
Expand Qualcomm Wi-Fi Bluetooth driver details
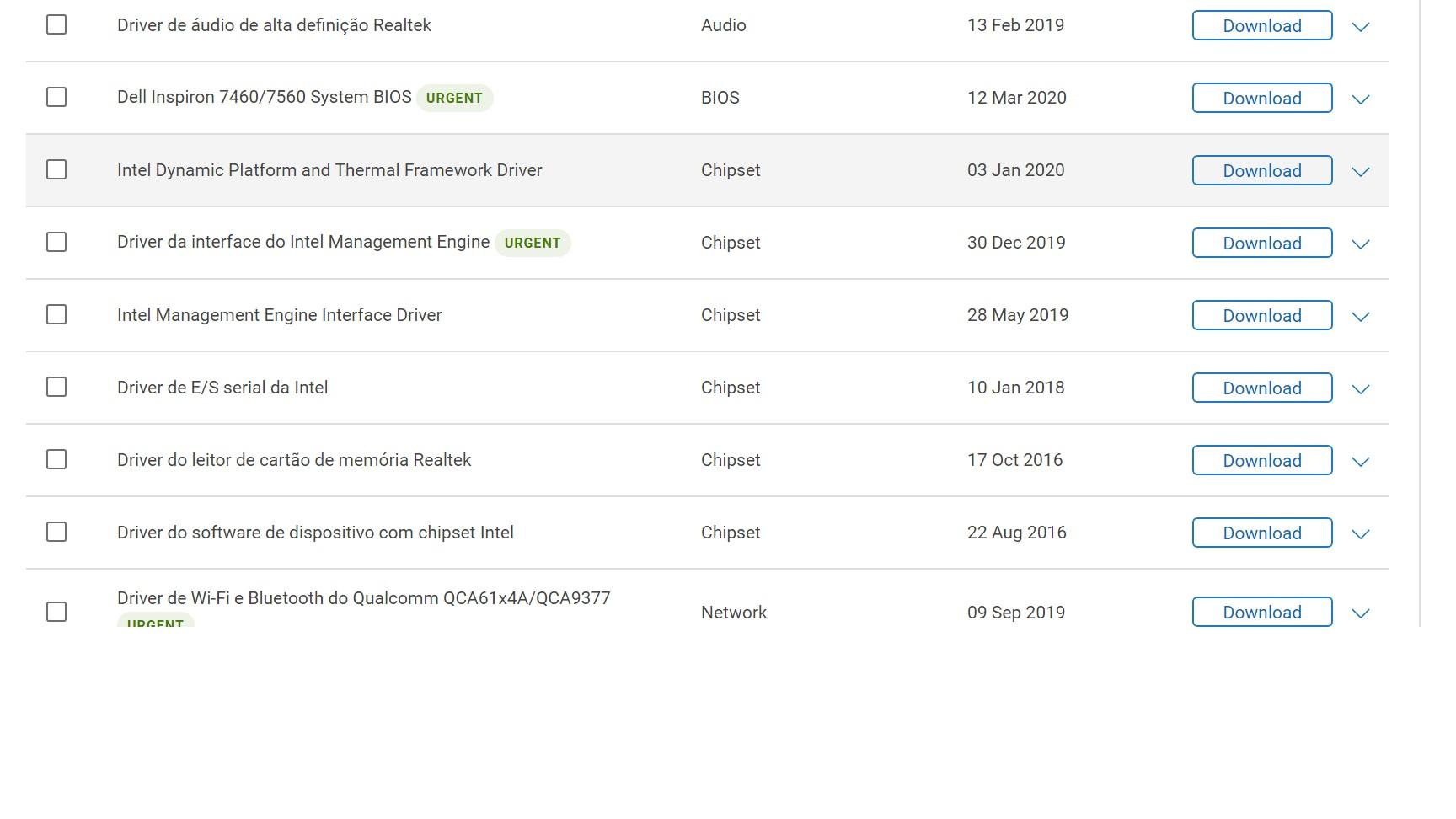click(x=1360, y=613)
